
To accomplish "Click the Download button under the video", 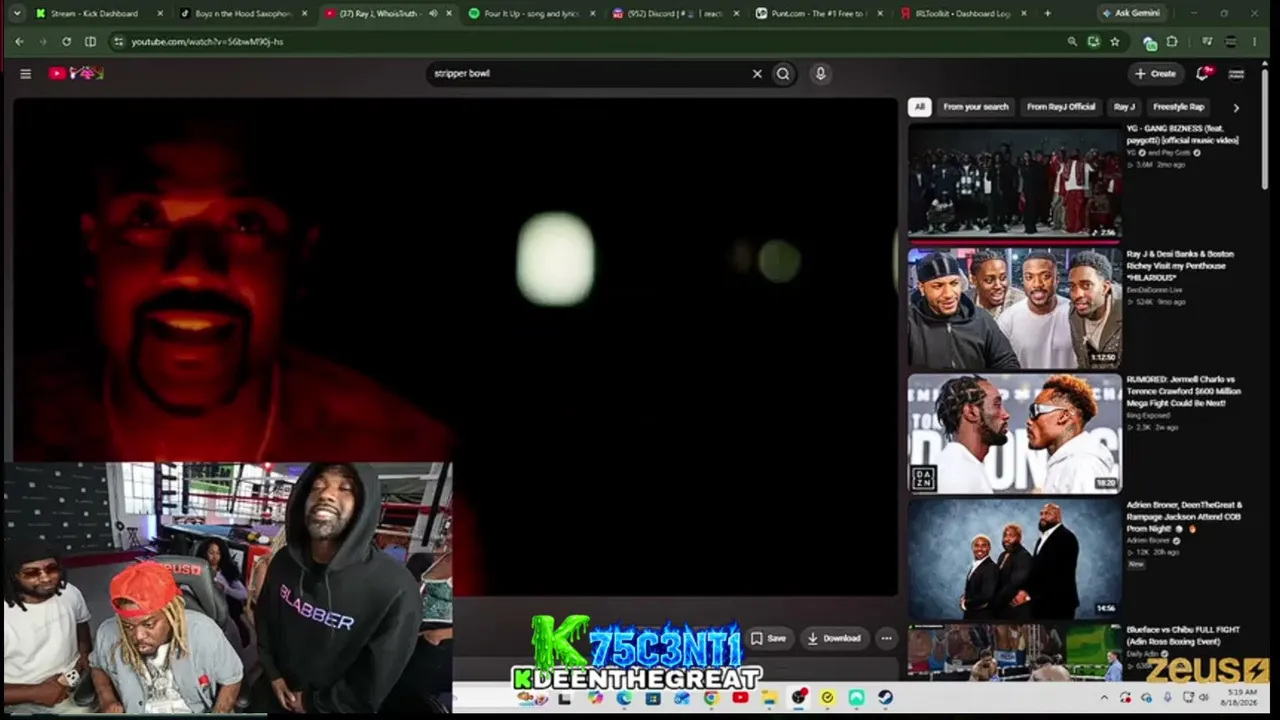I will 834,638.
